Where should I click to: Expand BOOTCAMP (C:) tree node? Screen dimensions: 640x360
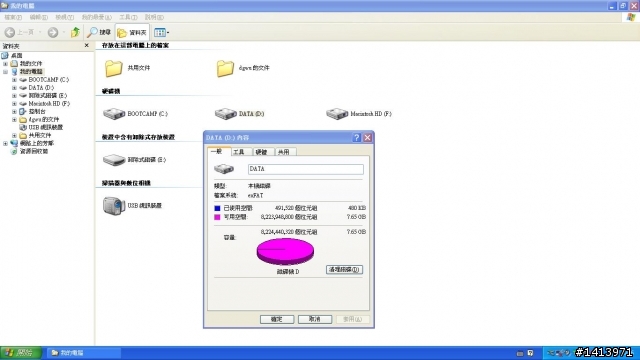[x=14, y=80]
